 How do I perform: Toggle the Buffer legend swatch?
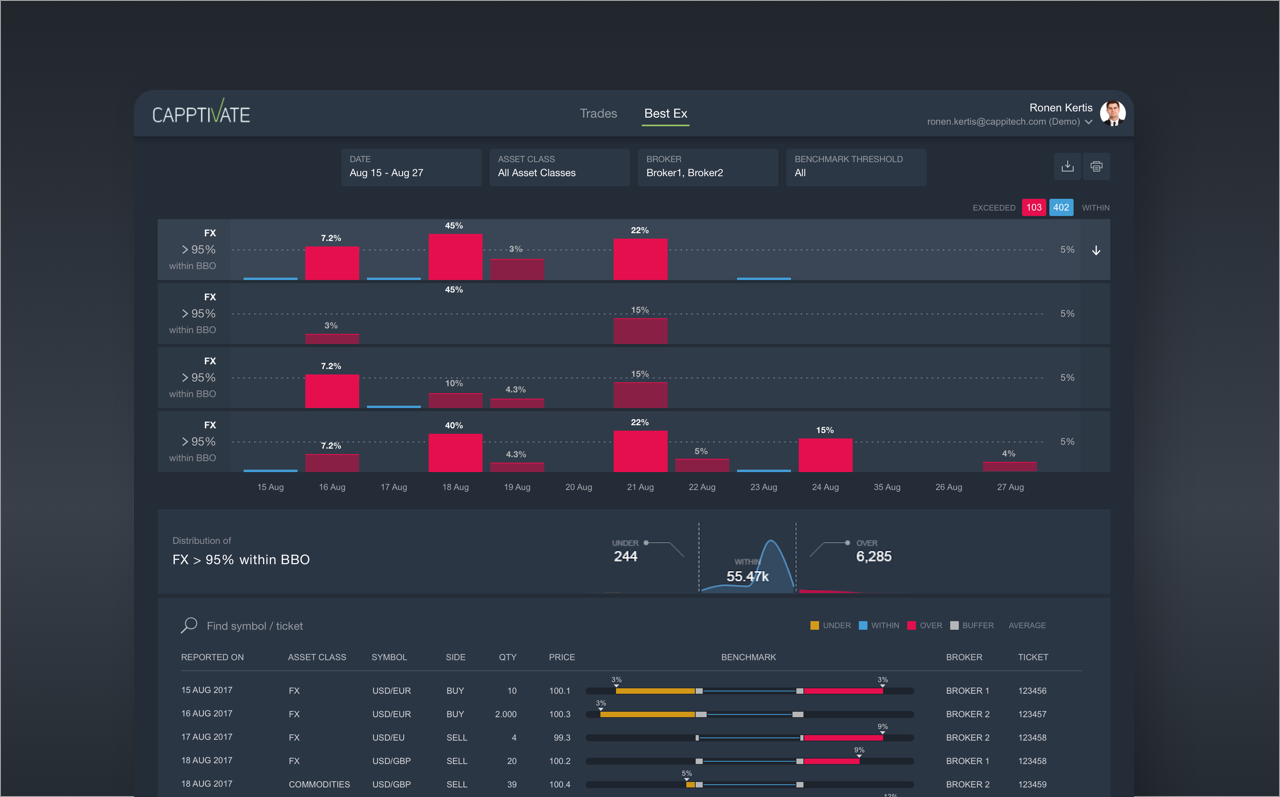[x=954, y=625]
